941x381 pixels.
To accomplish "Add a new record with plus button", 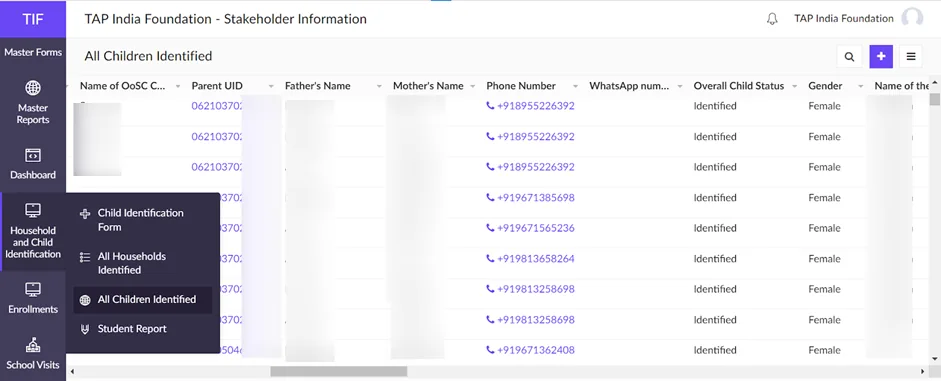I will pyautogui.click(x=881, y=56).
